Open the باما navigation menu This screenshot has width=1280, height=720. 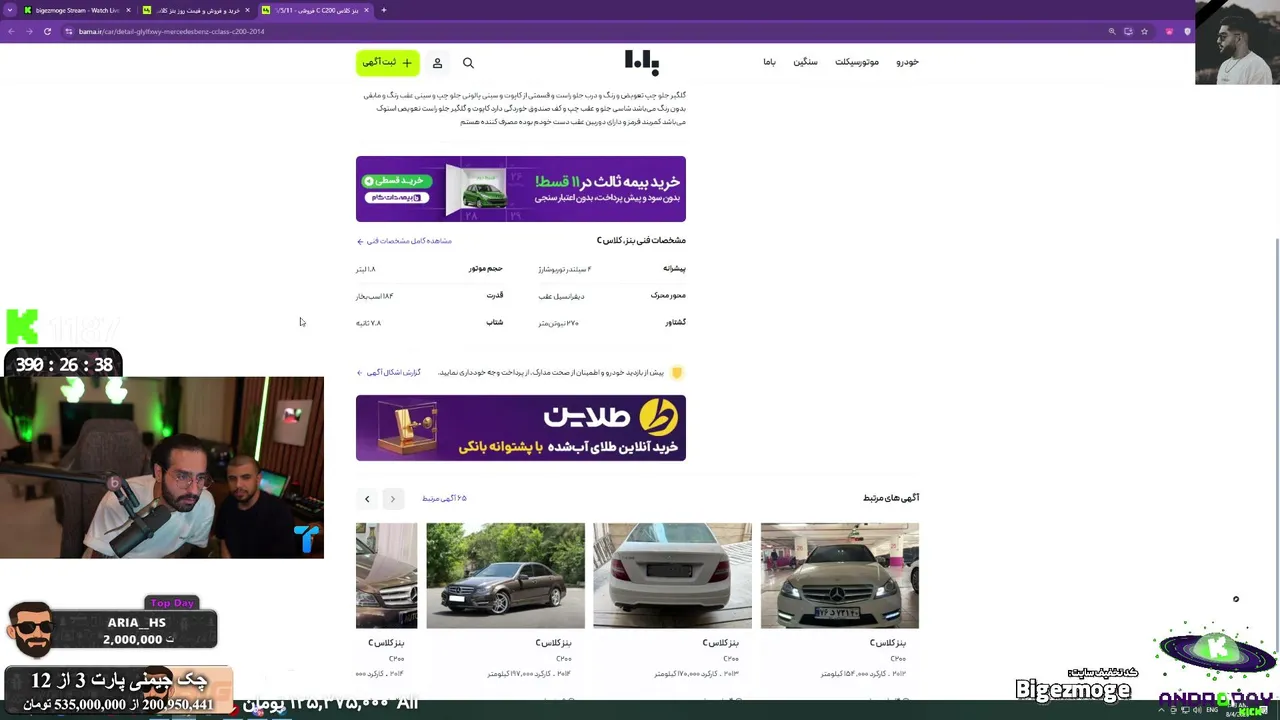click(769, 62)
